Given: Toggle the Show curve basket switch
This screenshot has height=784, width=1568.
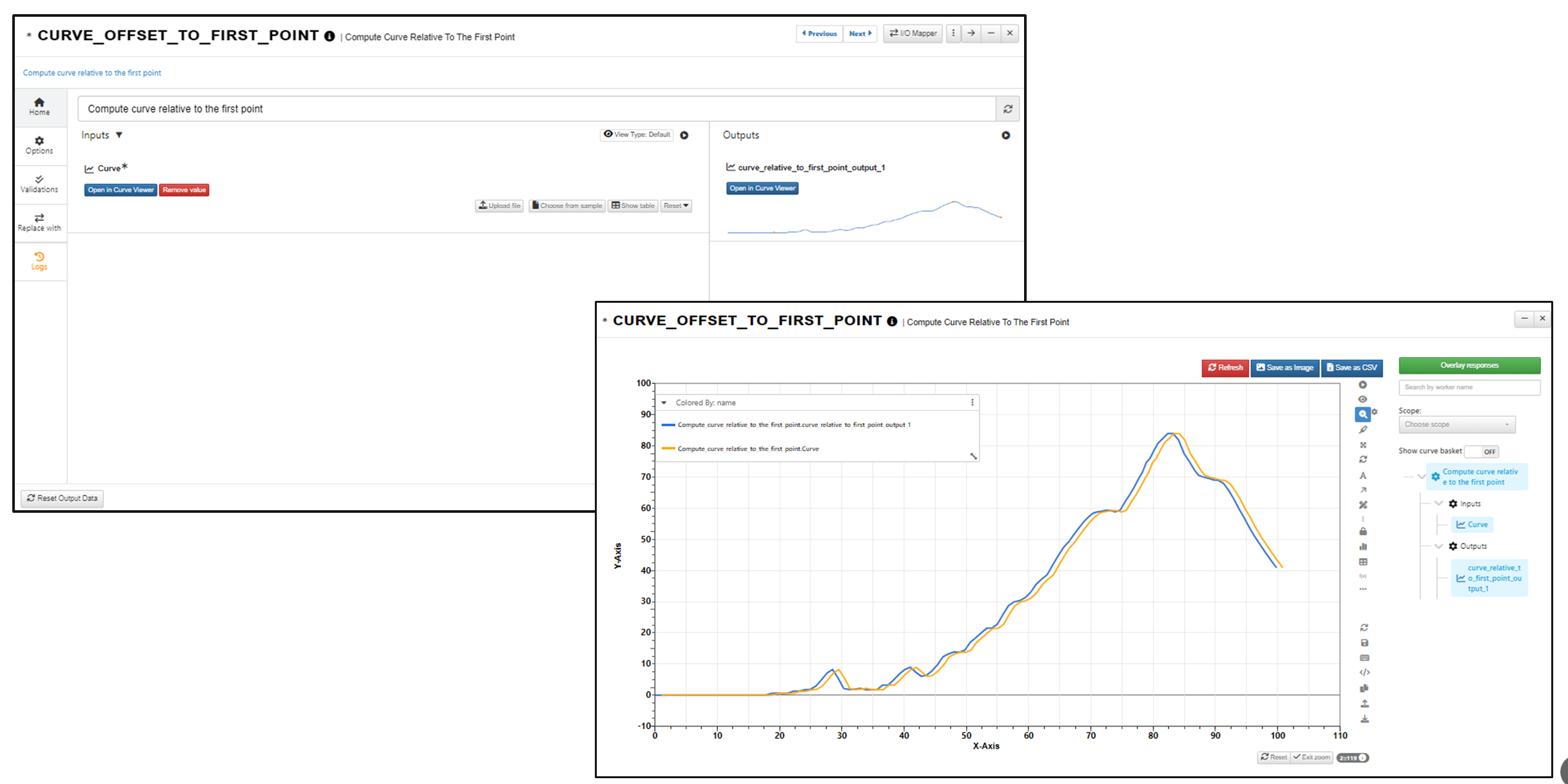Looking at the screenshot, I should (x=1482, y=452).
